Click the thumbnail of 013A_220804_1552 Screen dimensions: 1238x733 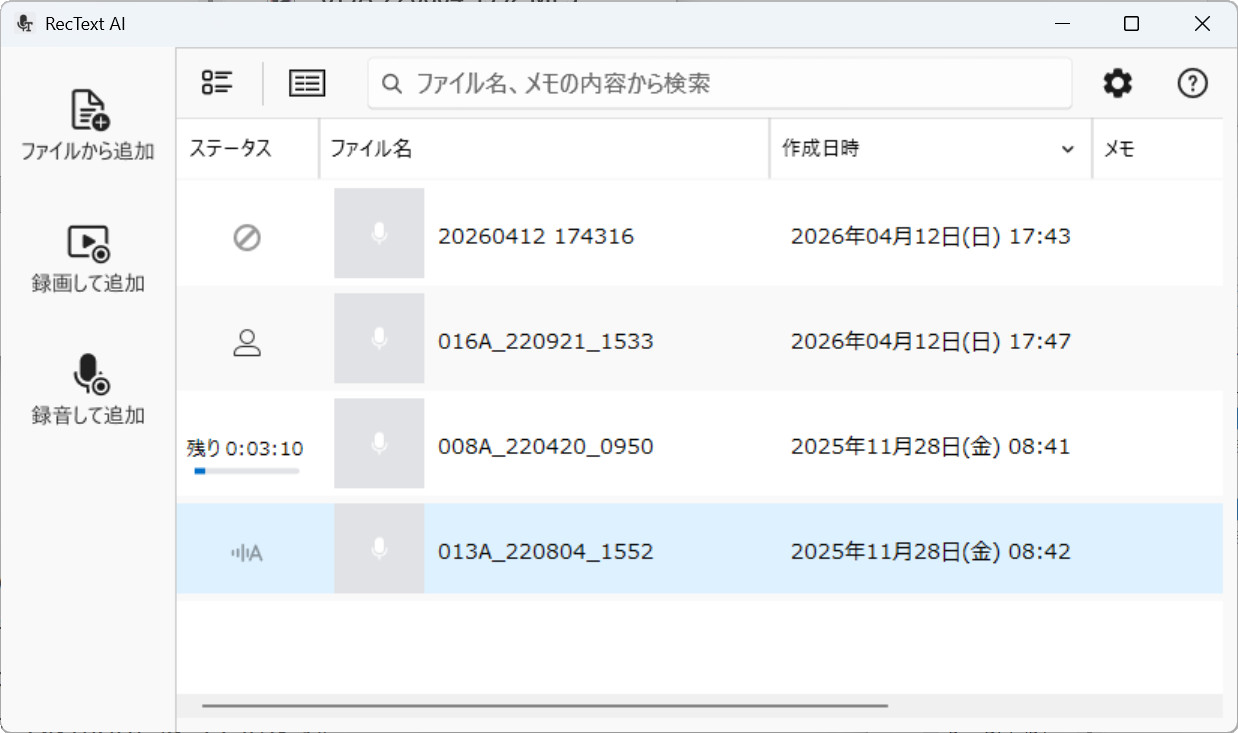pos(379,548)
